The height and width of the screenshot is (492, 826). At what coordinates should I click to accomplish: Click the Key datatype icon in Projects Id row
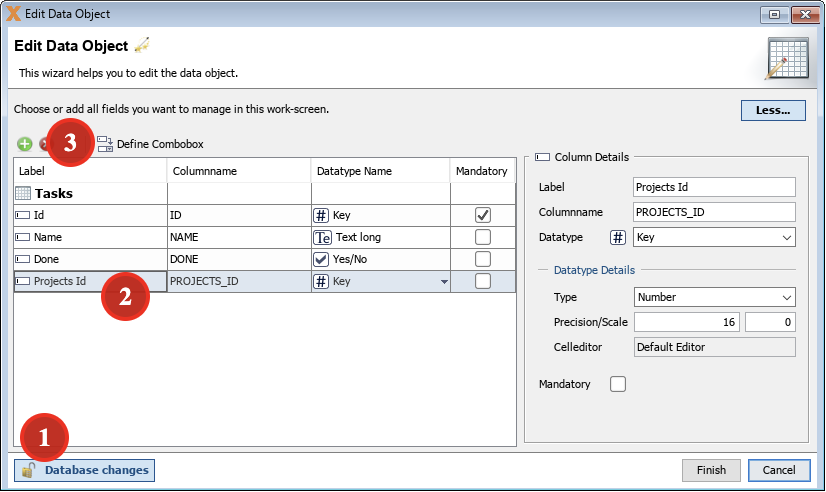pos(321,281)
